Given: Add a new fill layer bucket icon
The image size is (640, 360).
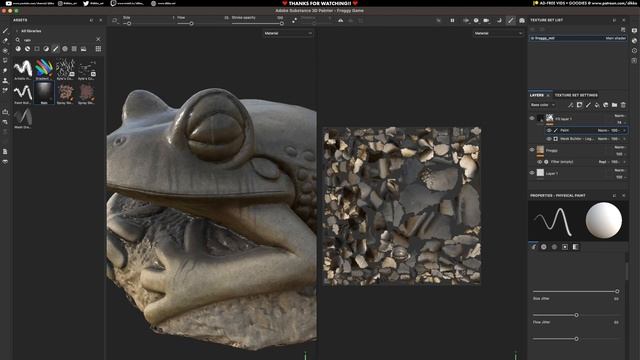Looking at the screenshot, I should (x=597, y=105).
